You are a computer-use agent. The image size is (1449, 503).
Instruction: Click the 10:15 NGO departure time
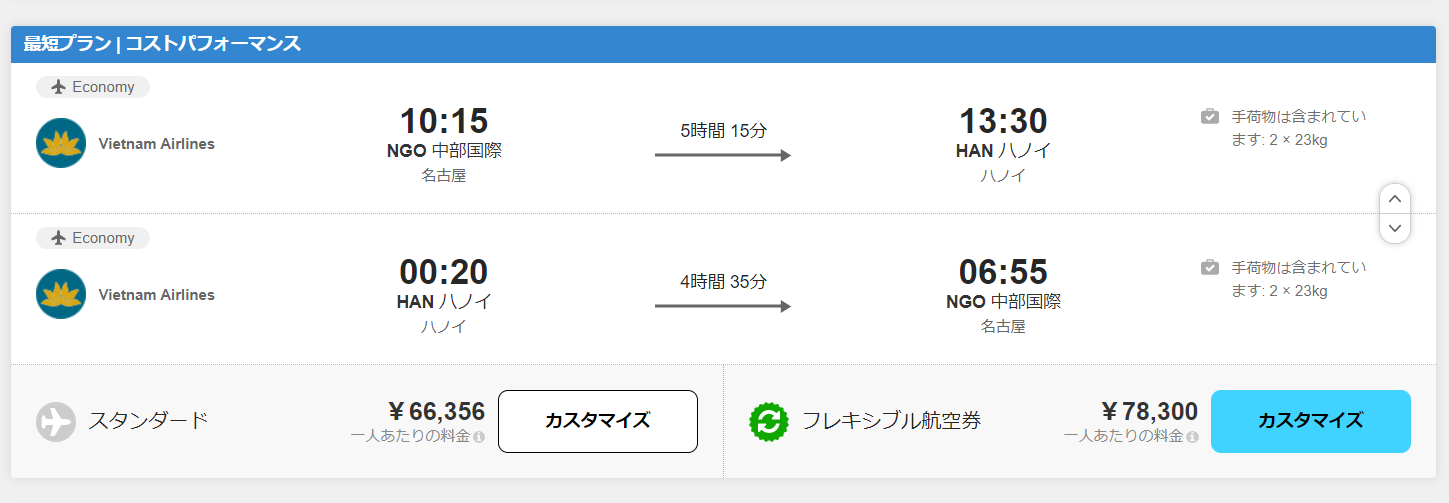[443, 121]
